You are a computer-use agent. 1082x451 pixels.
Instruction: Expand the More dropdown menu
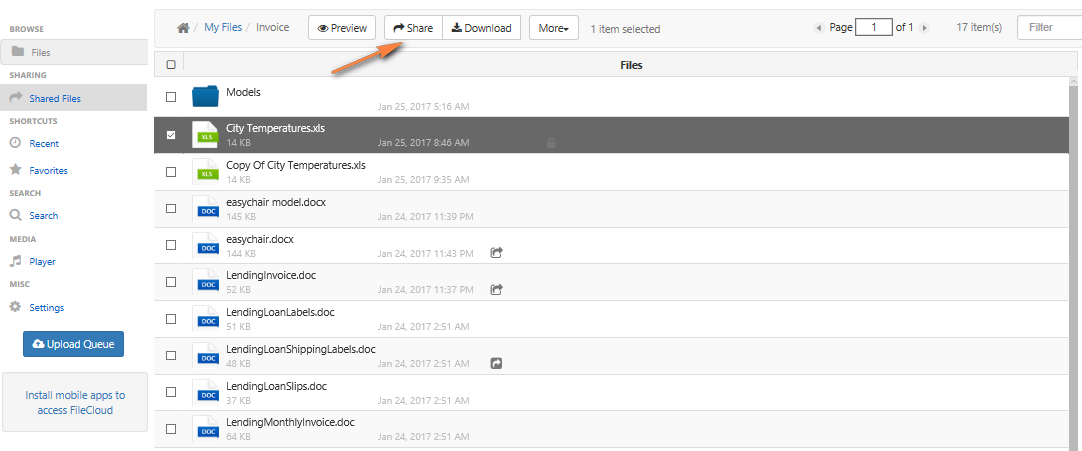pos(554,28)
